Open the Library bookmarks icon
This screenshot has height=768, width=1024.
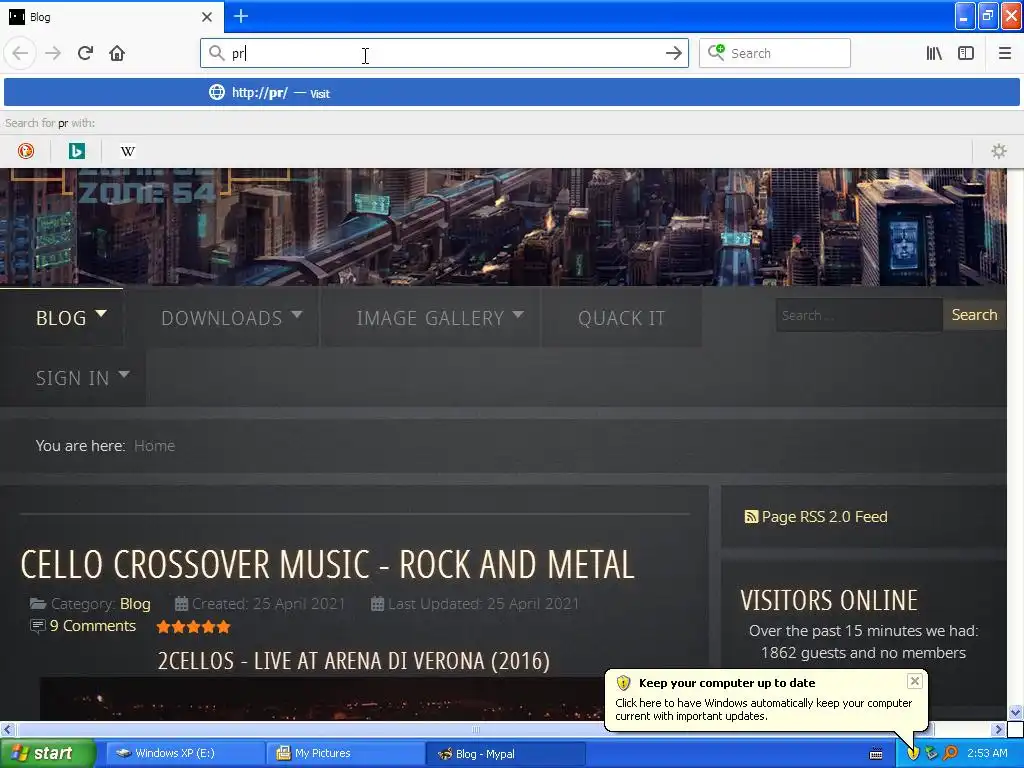(934, 53)
